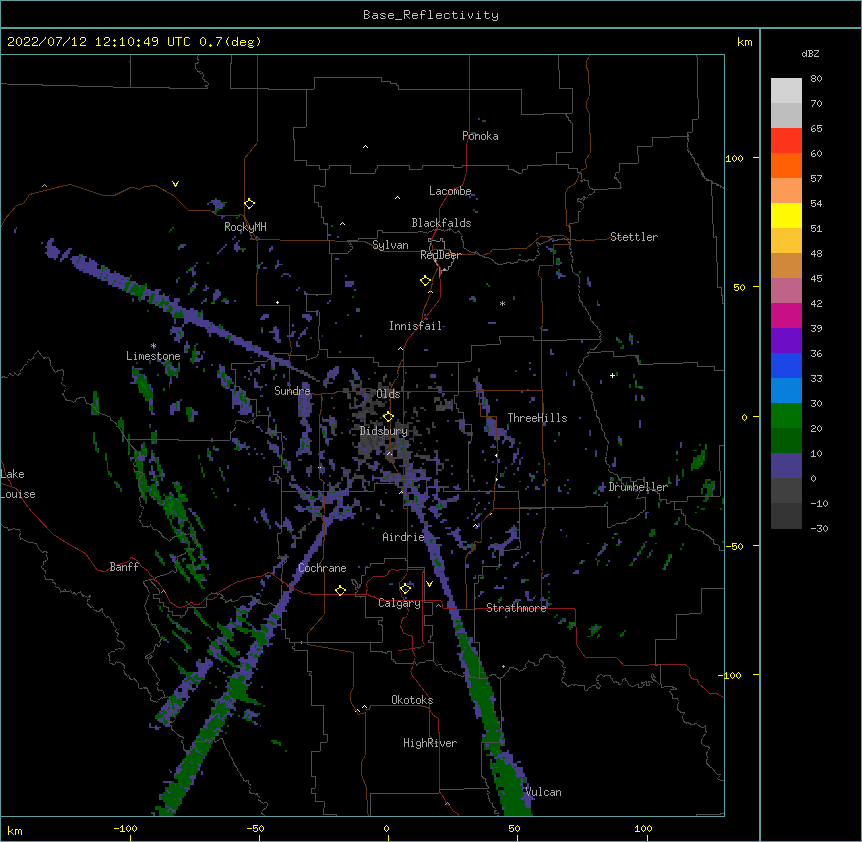This screenshot has height=842, width=862.
Task: Click the Lacombe label
Action: coord(450,191)
